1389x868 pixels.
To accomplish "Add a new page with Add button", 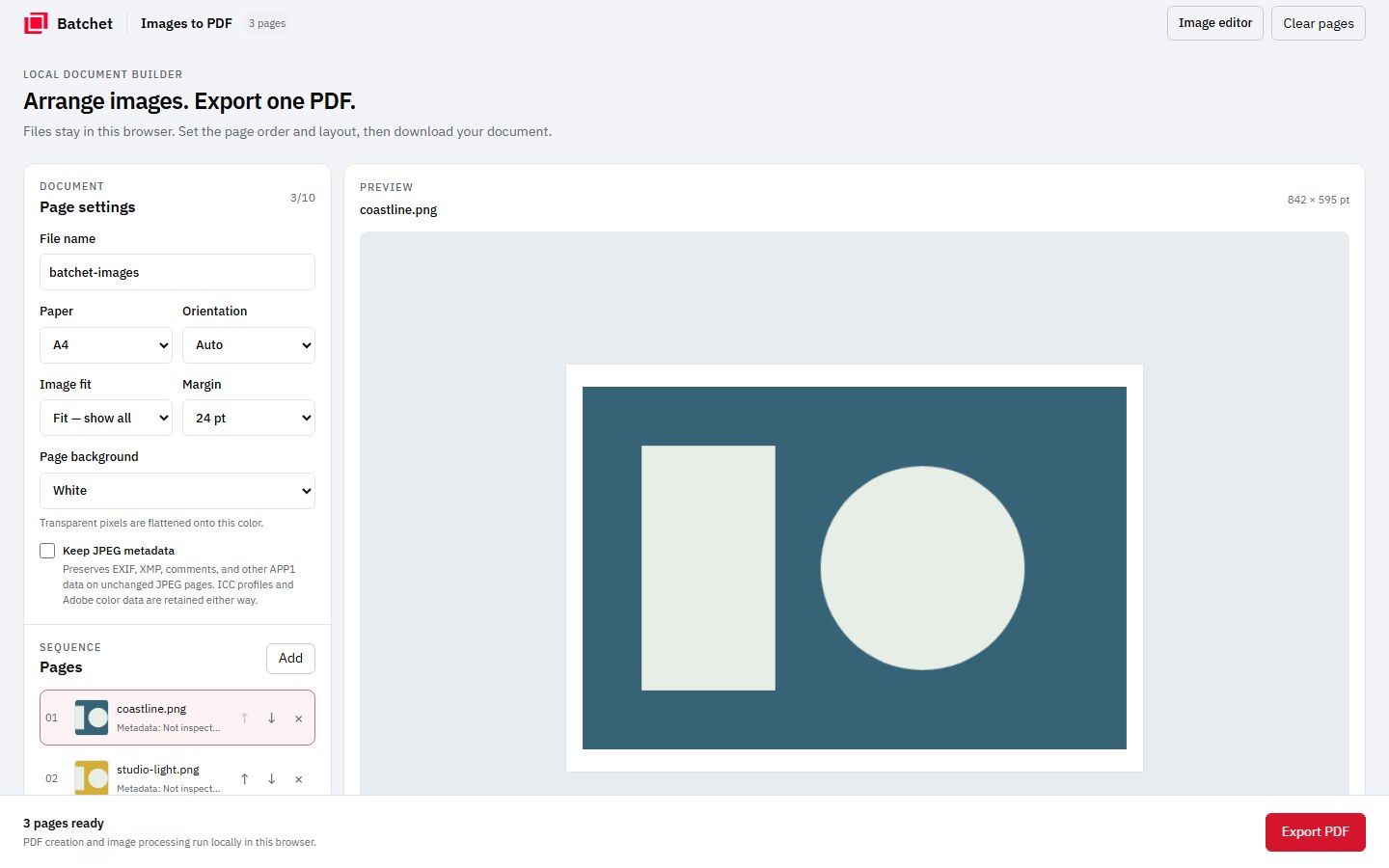I will [290, 659].
